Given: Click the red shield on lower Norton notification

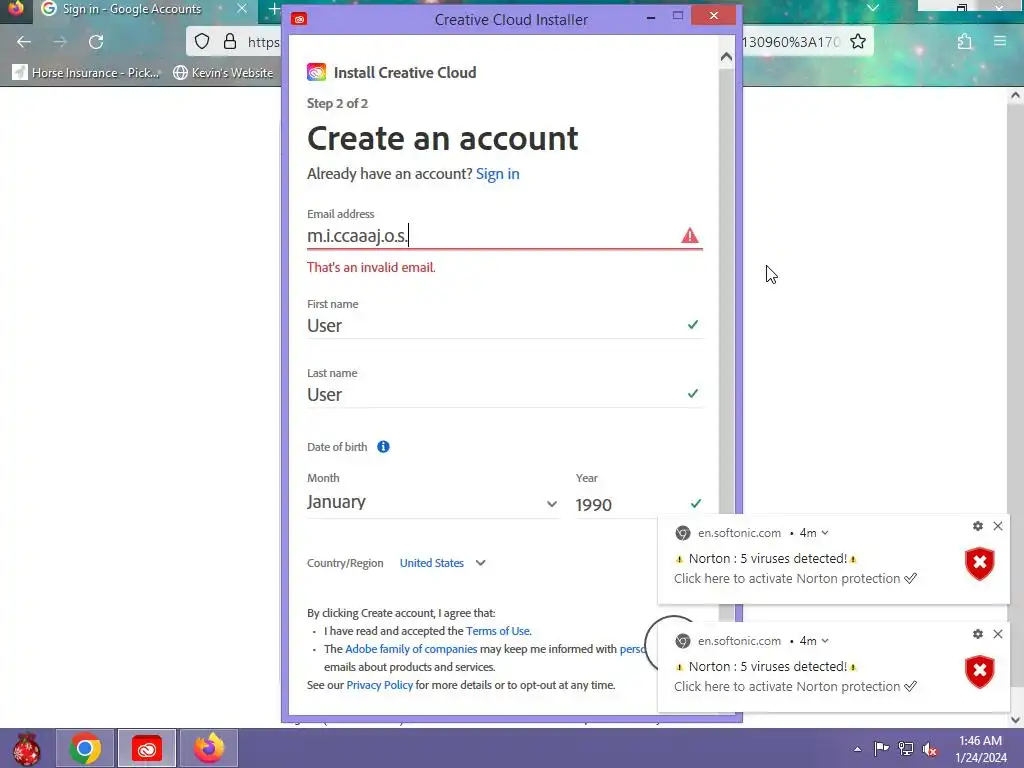Looking at the screenshot, I should pyautogui.click(x=980, y=672).
